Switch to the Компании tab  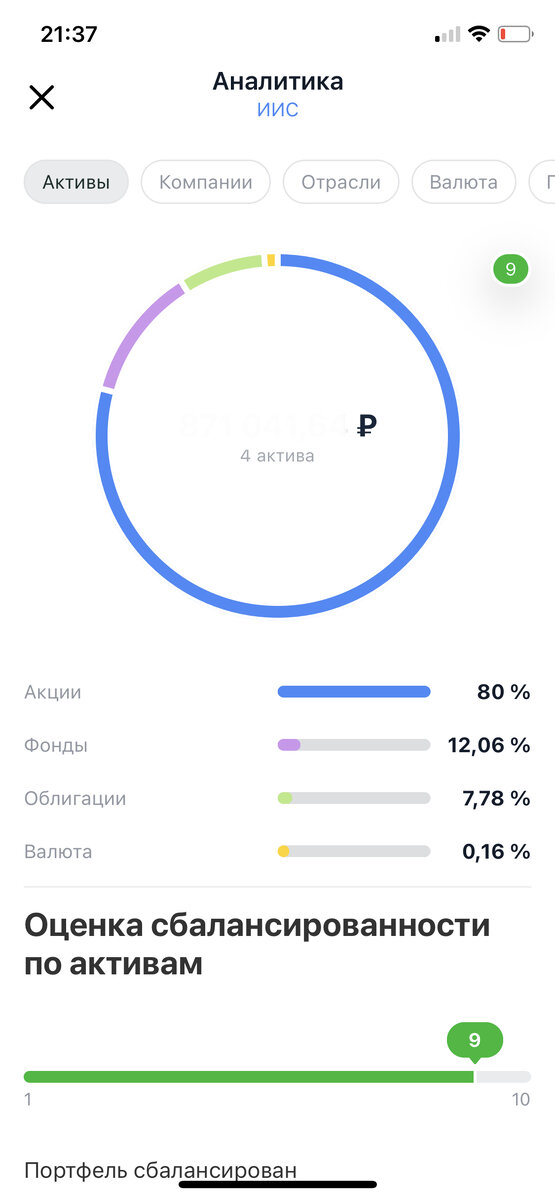click(x=206, y=182)
